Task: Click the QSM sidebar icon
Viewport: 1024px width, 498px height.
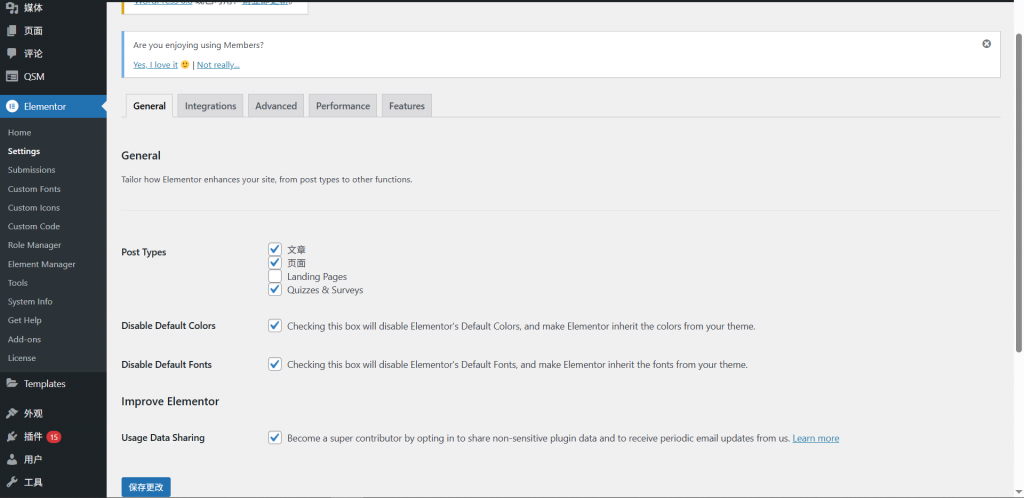Action: tap(12, 76)
